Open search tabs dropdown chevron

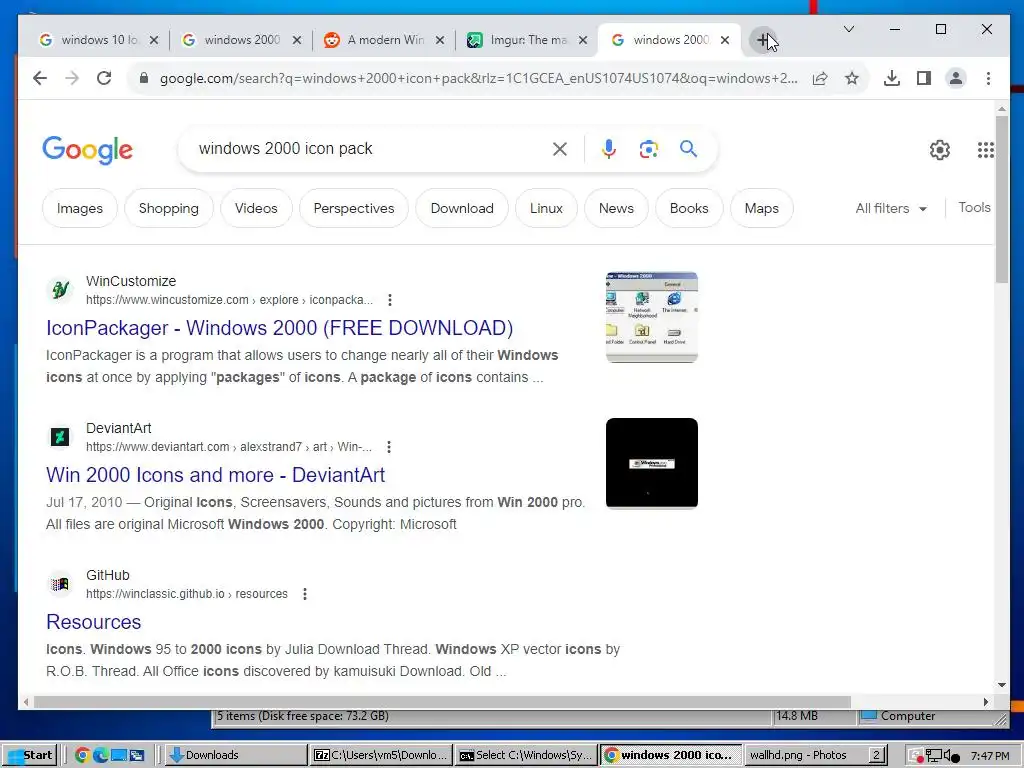pos(849,29)
